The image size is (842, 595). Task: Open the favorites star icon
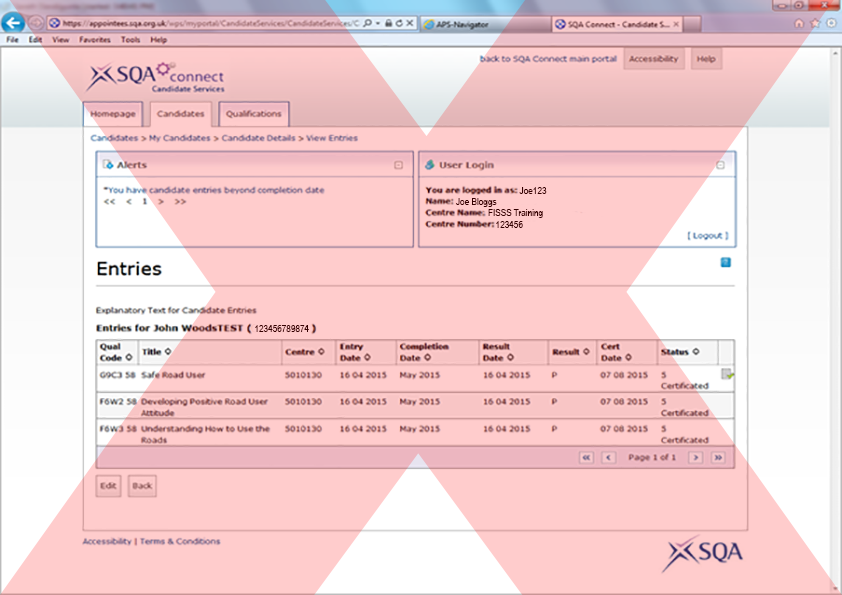815,23
